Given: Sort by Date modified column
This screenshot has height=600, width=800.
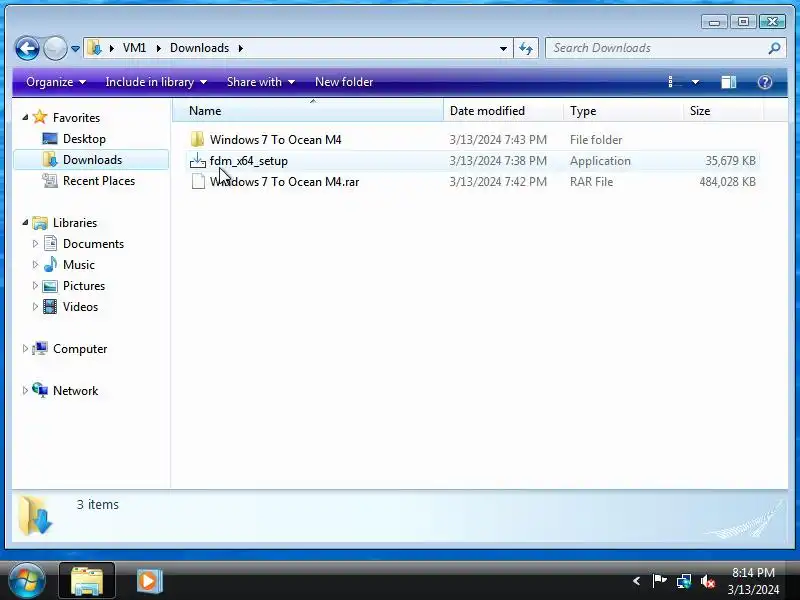Looking at the screenshot, I should [x=504, y=111].
